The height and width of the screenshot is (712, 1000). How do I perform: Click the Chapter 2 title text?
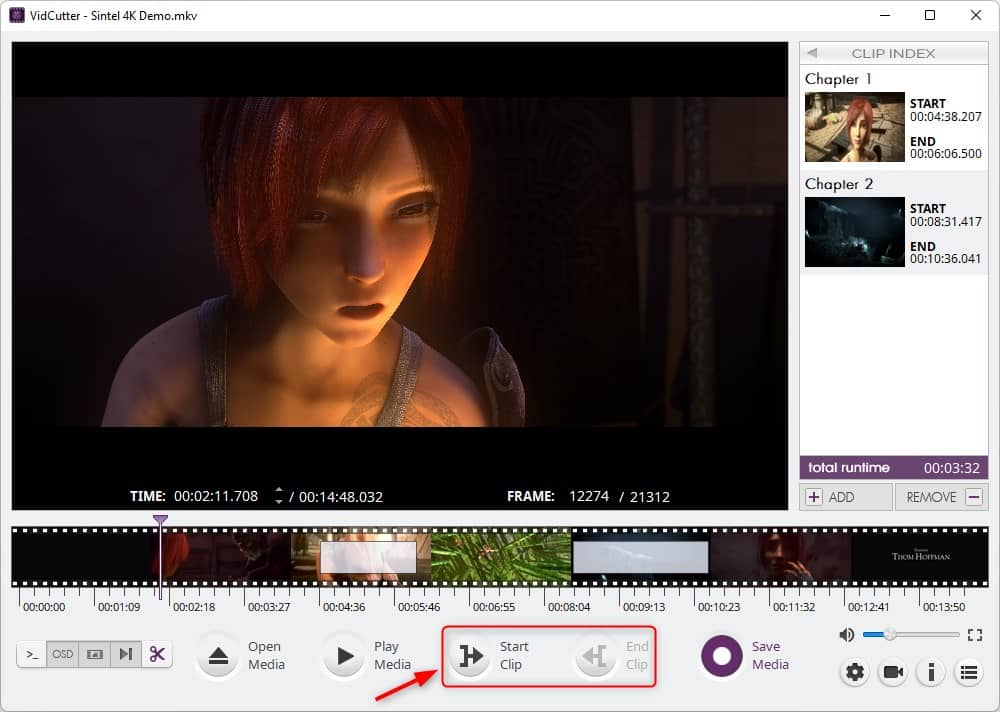[x=839, y=184]
